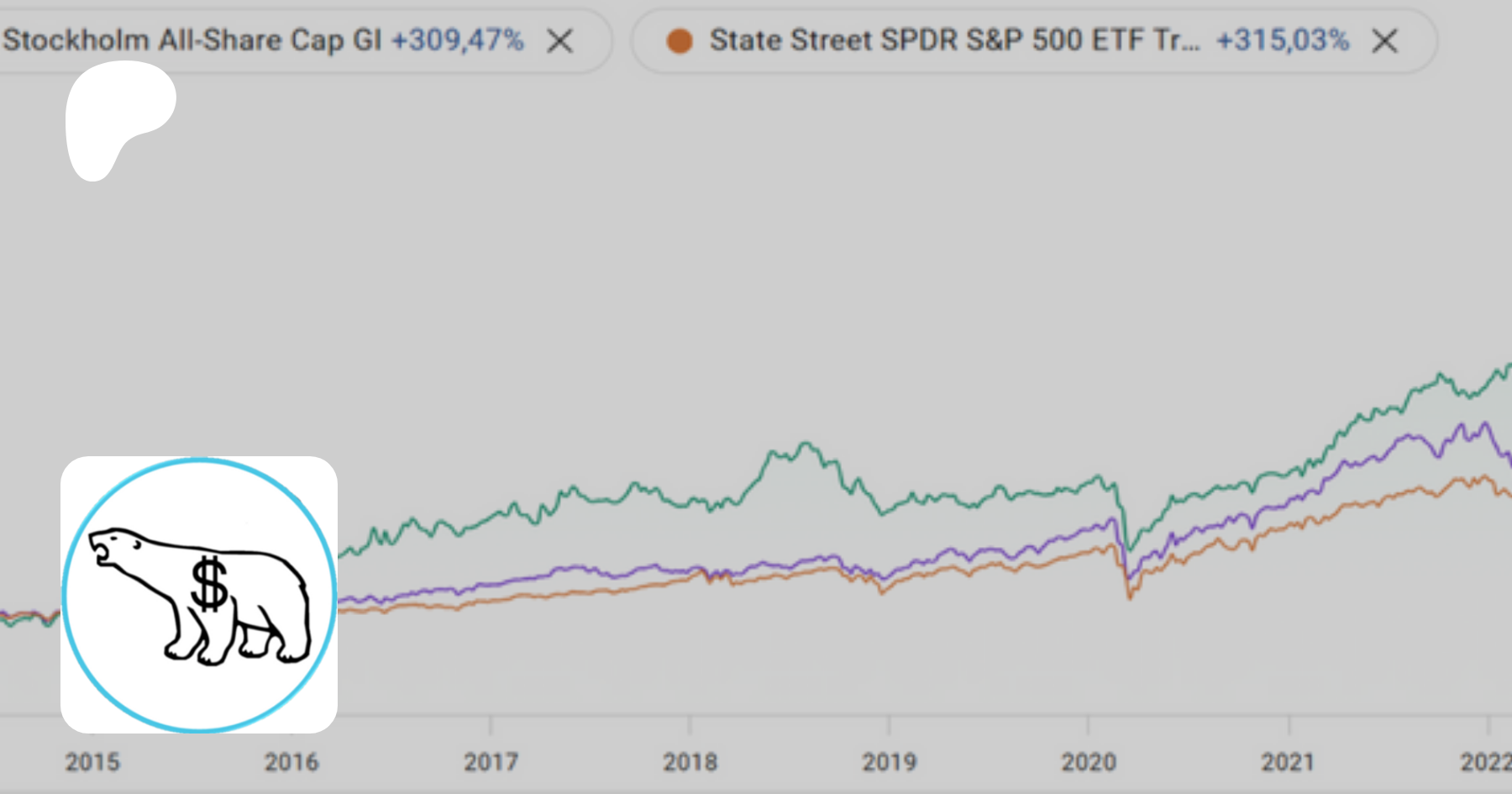Remove the Stockholm All-Share Cap GI chip
The image size is (1512, 794).
click(x=560, y=40)
